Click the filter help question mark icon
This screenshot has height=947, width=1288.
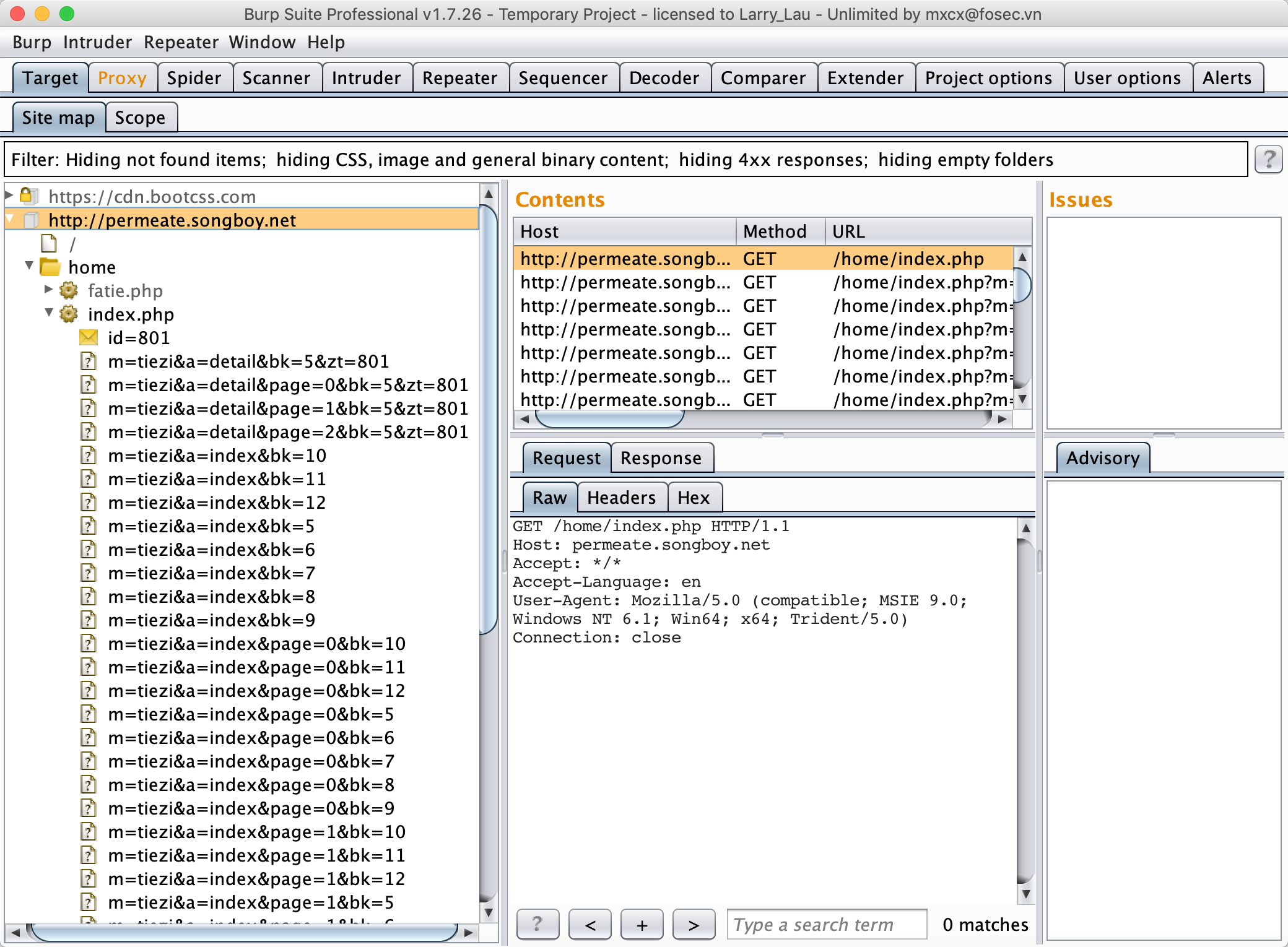tap(1268, 160)
